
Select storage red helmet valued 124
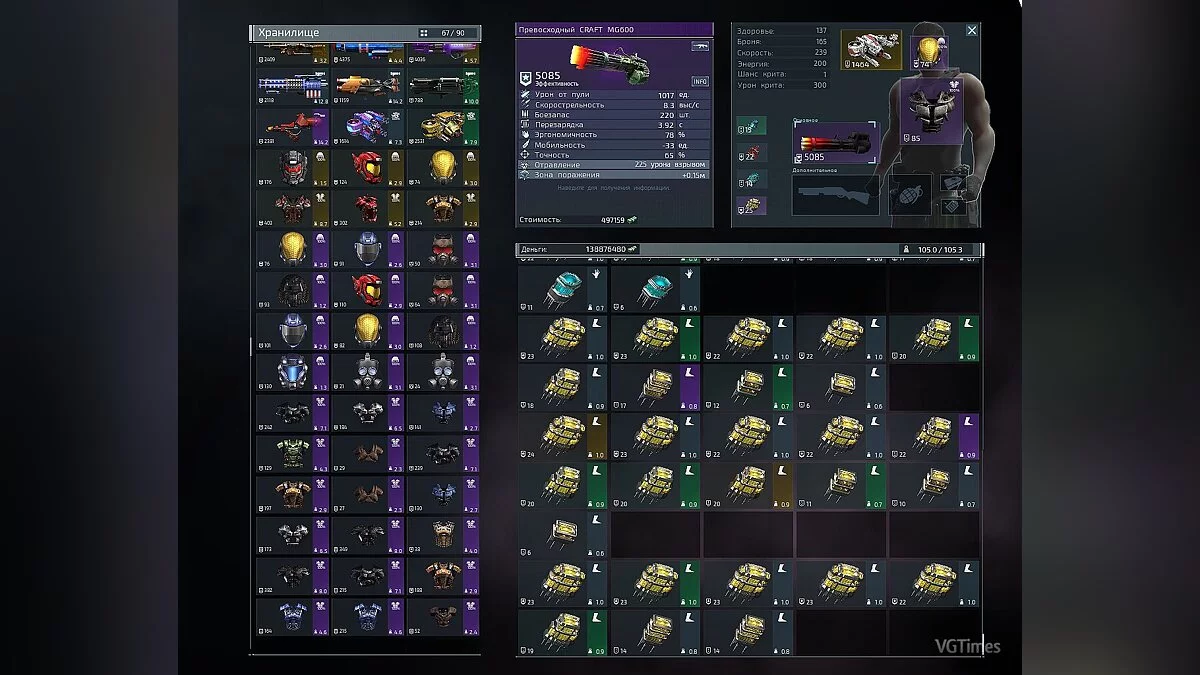[367, 168]
